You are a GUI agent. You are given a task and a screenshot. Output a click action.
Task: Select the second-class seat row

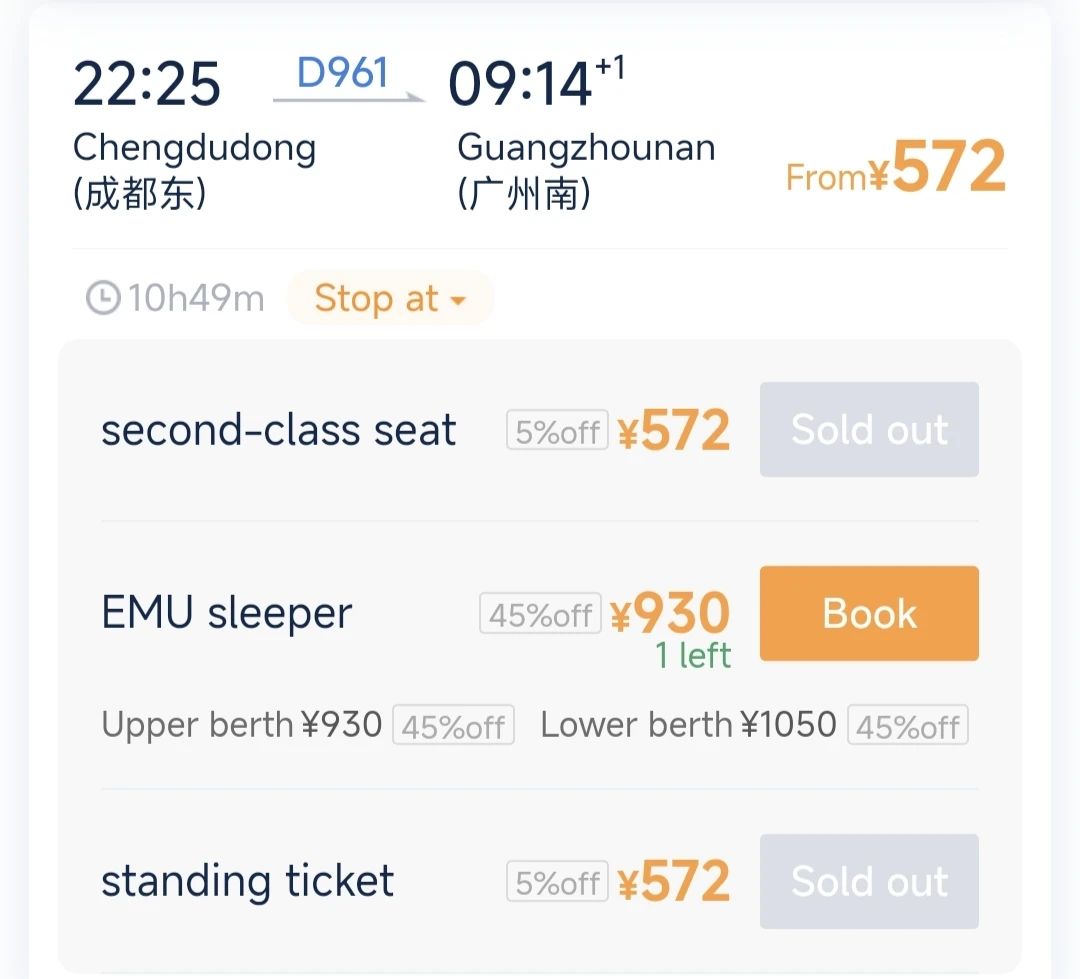pos(539,430)
